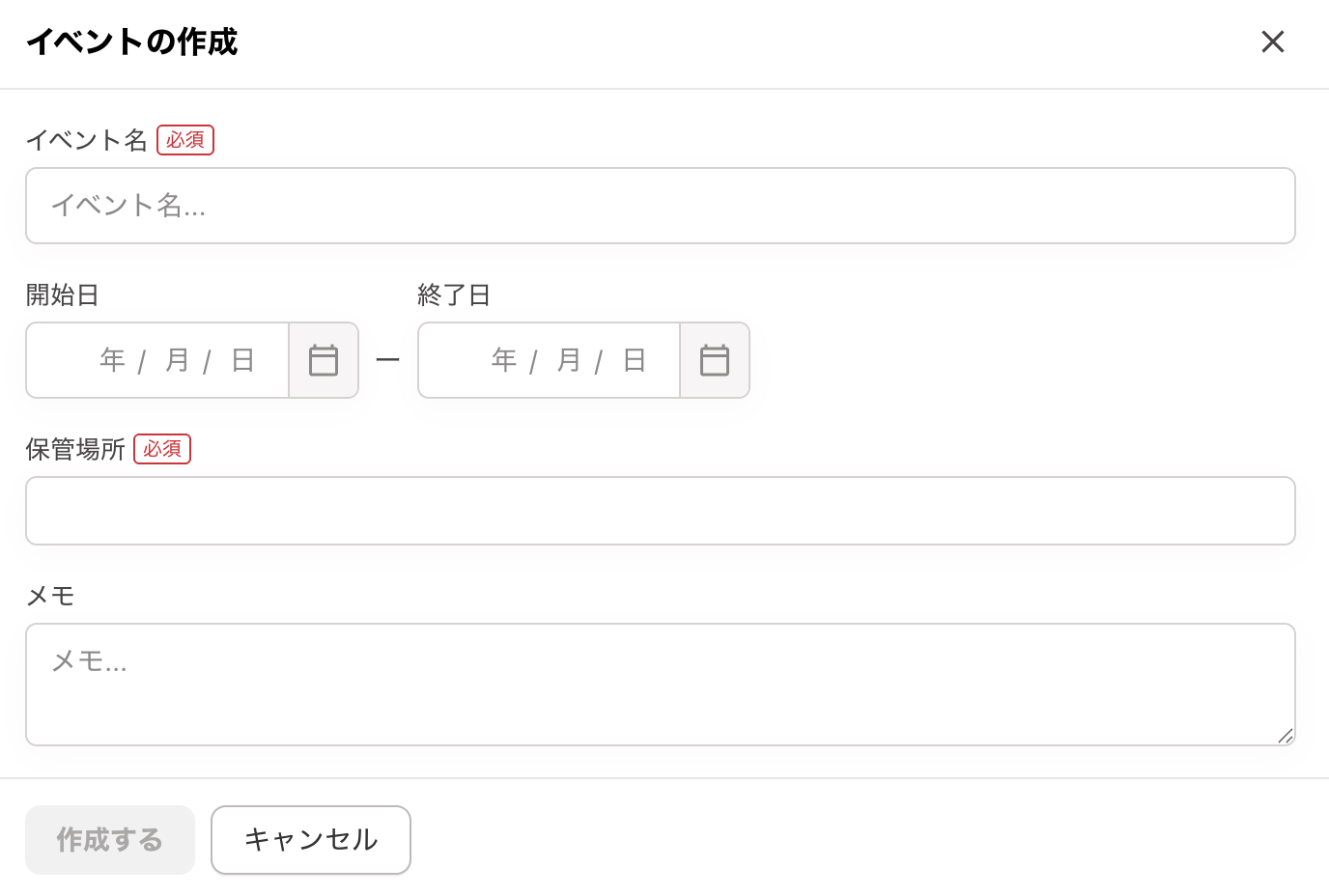1329x896 pixels.
Task: Focus the メモ text area
Action: pos(660,685)
